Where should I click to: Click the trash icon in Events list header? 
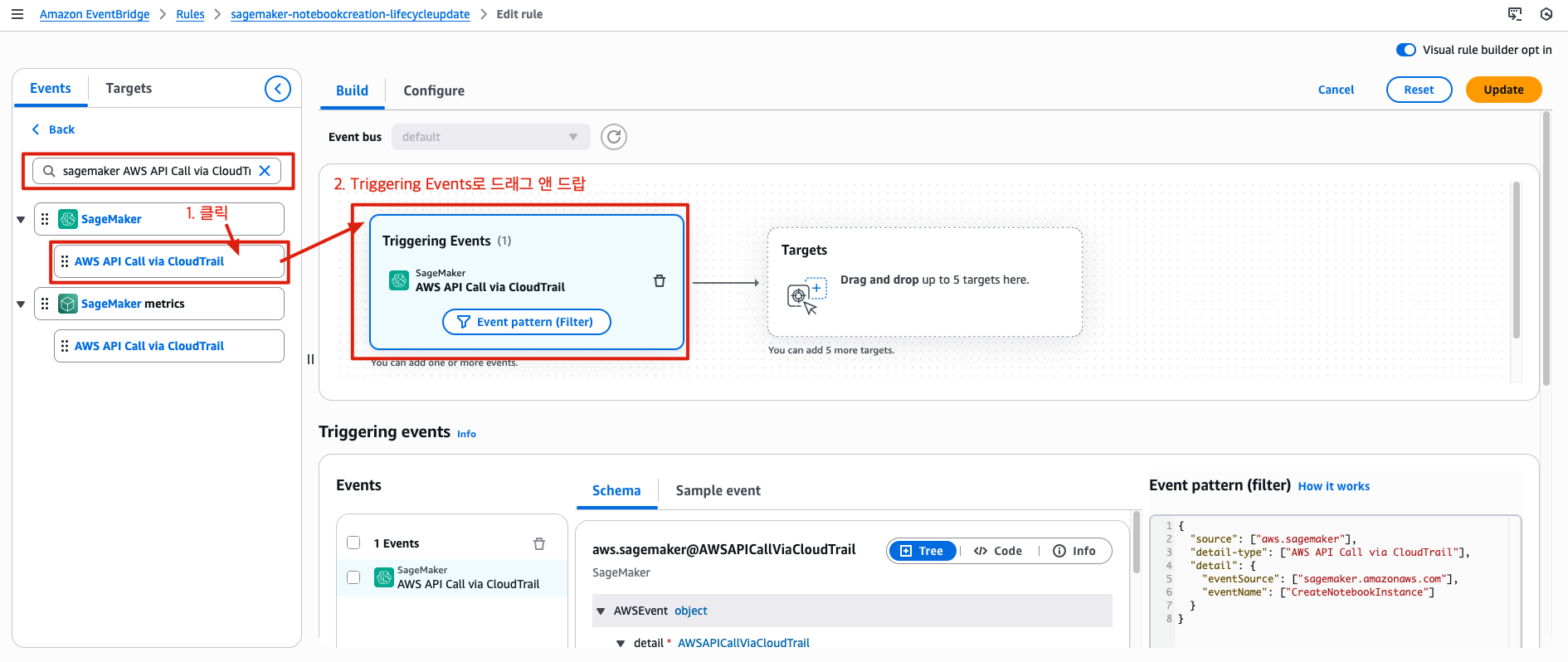[539, 543]
